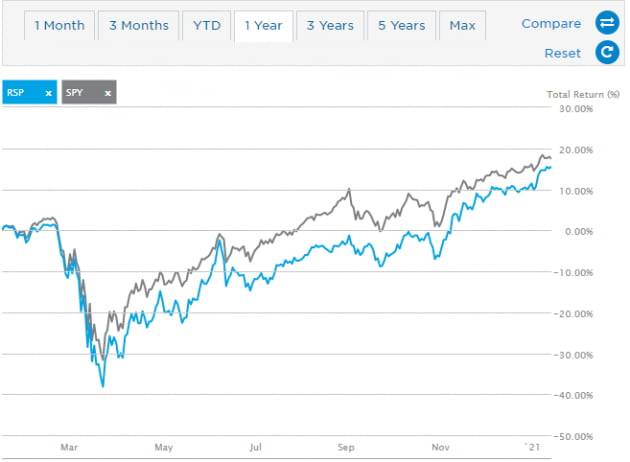The width and height of the screenshot is (630, 462).
Task: Click the blue RSP ticker tag label
Action: (x=18, y=93)
